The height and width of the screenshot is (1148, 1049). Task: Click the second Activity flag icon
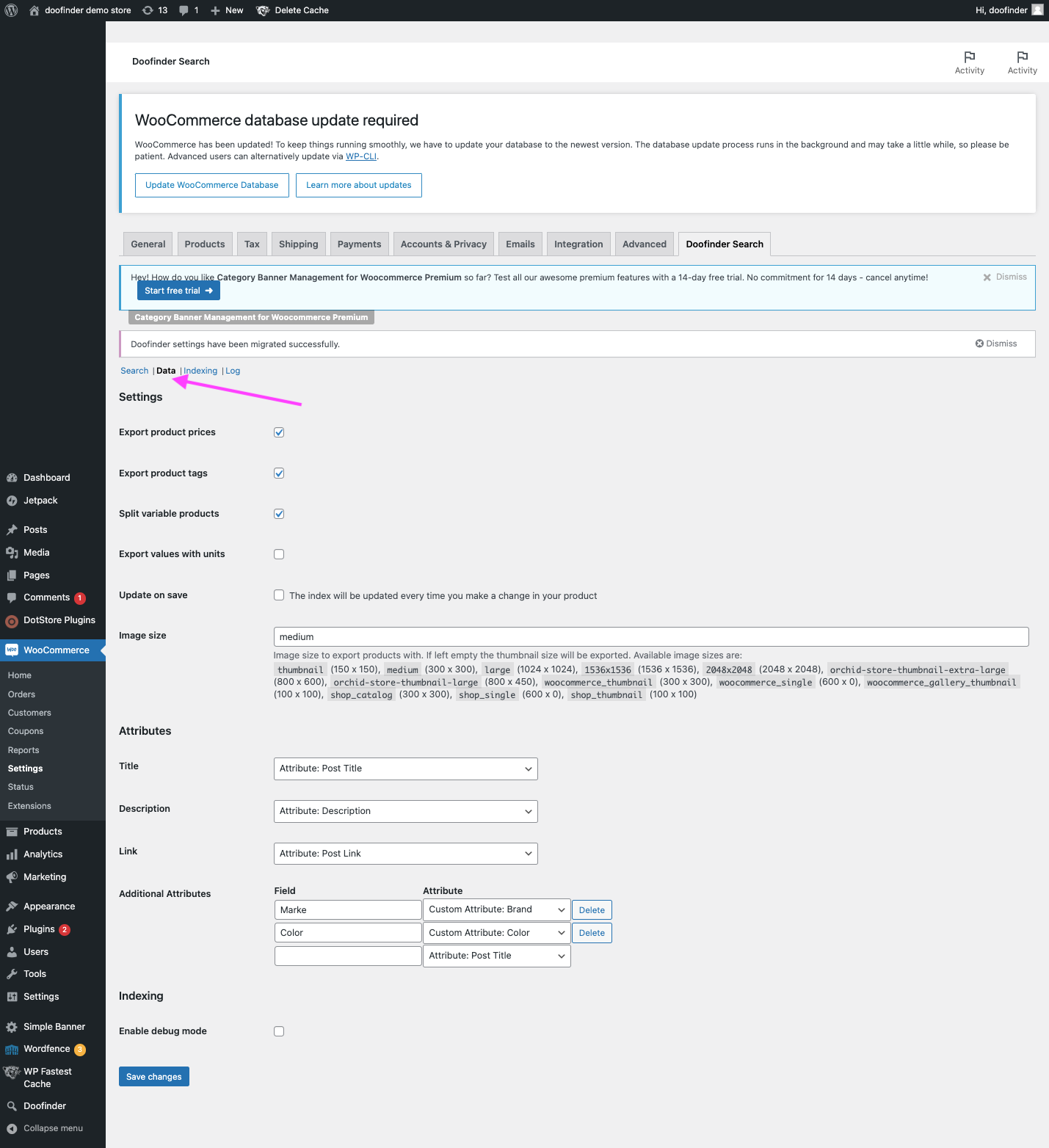point(1022,57)
